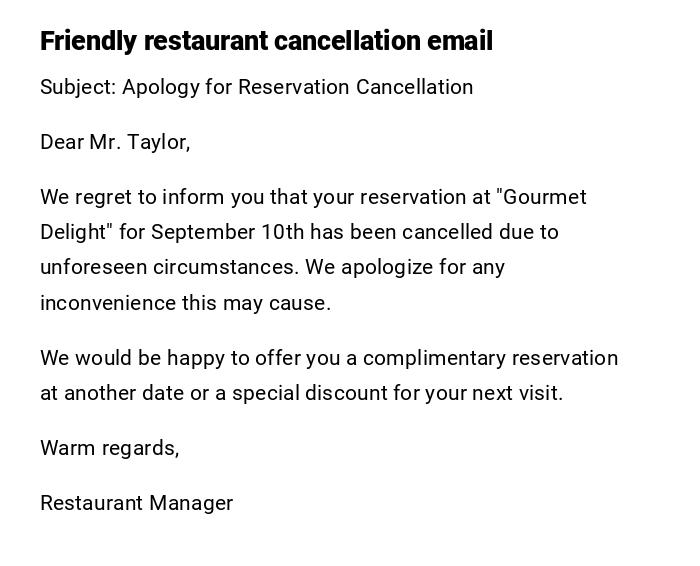Click the word "Subject:" label
Screen dimensions: 700x566
pos(78,87)
